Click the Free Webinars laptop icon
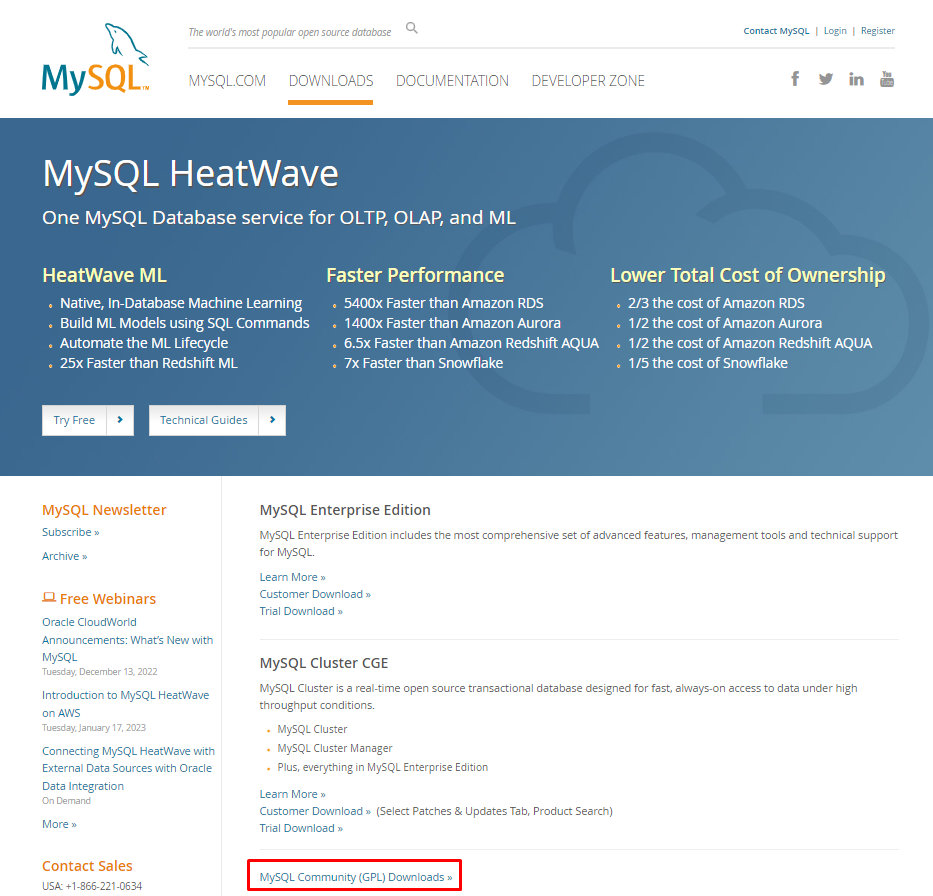The width and height of the screenshot is (933, 896). pos(49,597)
